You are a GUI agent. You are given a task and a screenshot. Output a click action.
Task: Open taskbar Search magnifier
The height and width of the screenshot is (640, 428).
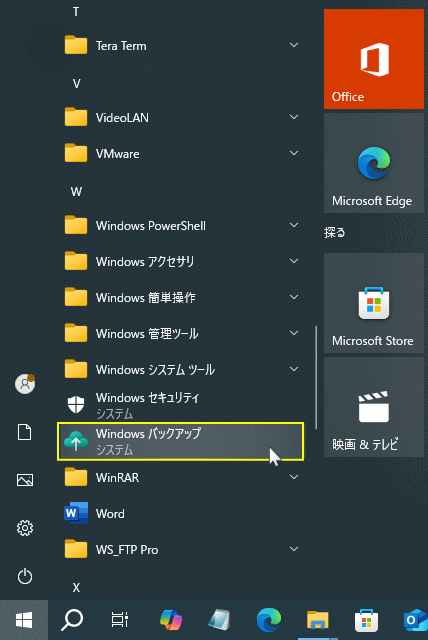tap(72, 620)
